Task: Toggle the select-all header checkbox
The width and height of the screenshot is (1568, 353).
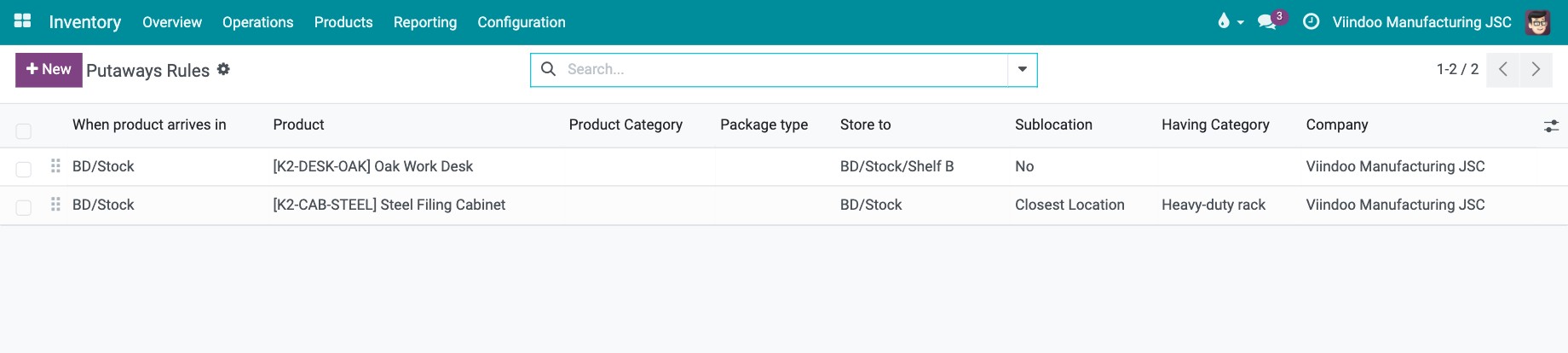Action: click(x=24, y=130)
